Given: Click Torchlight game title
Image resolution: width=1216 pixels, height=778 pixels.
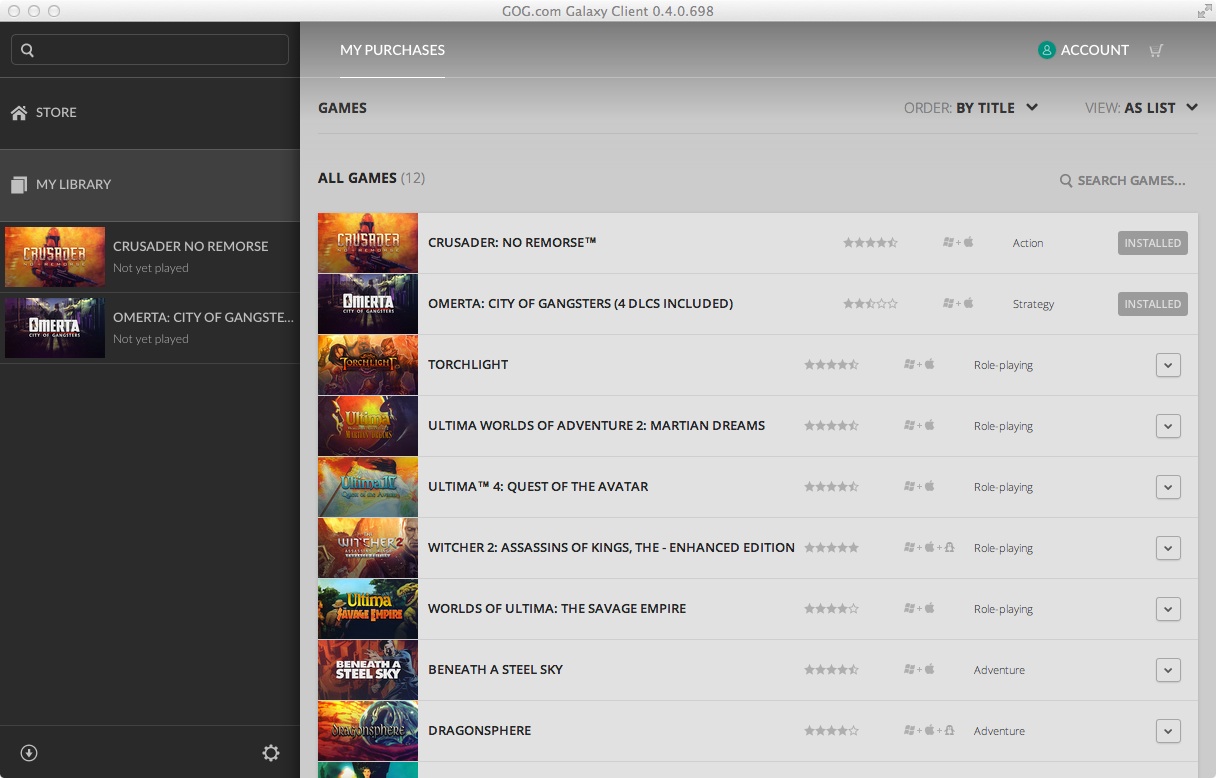Looking at the screenshot, I should click(468, 365).
